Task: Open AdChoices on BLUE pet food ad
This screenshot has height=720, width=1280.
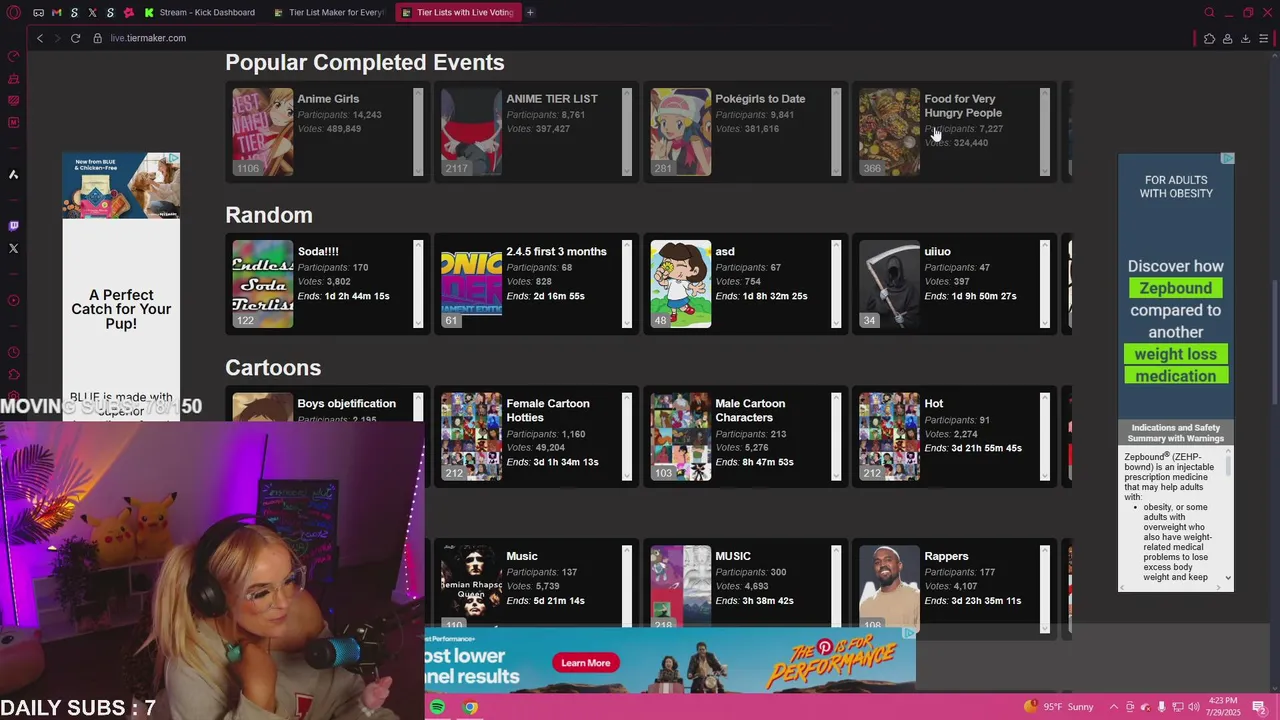Action: [174, 158]
